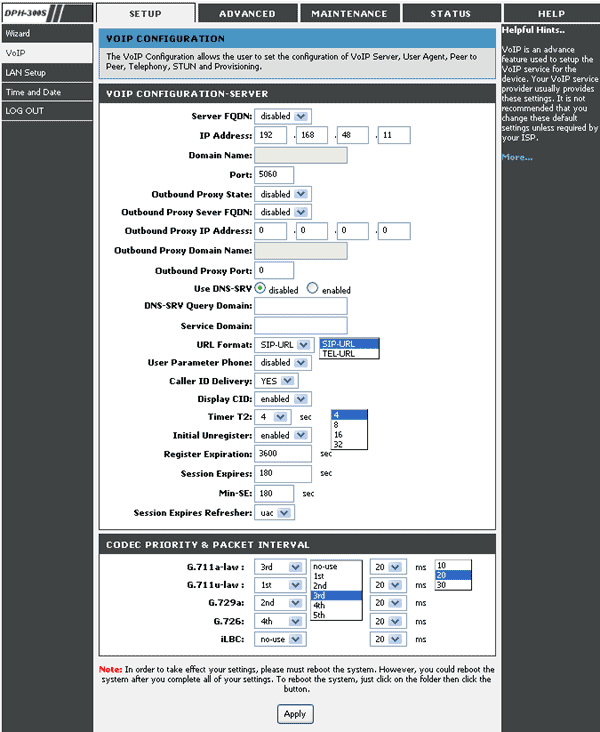Select 8 in Timer T2 list
Image resolution: width=600 pixels, height=732 pixels.
coord(349,425)
